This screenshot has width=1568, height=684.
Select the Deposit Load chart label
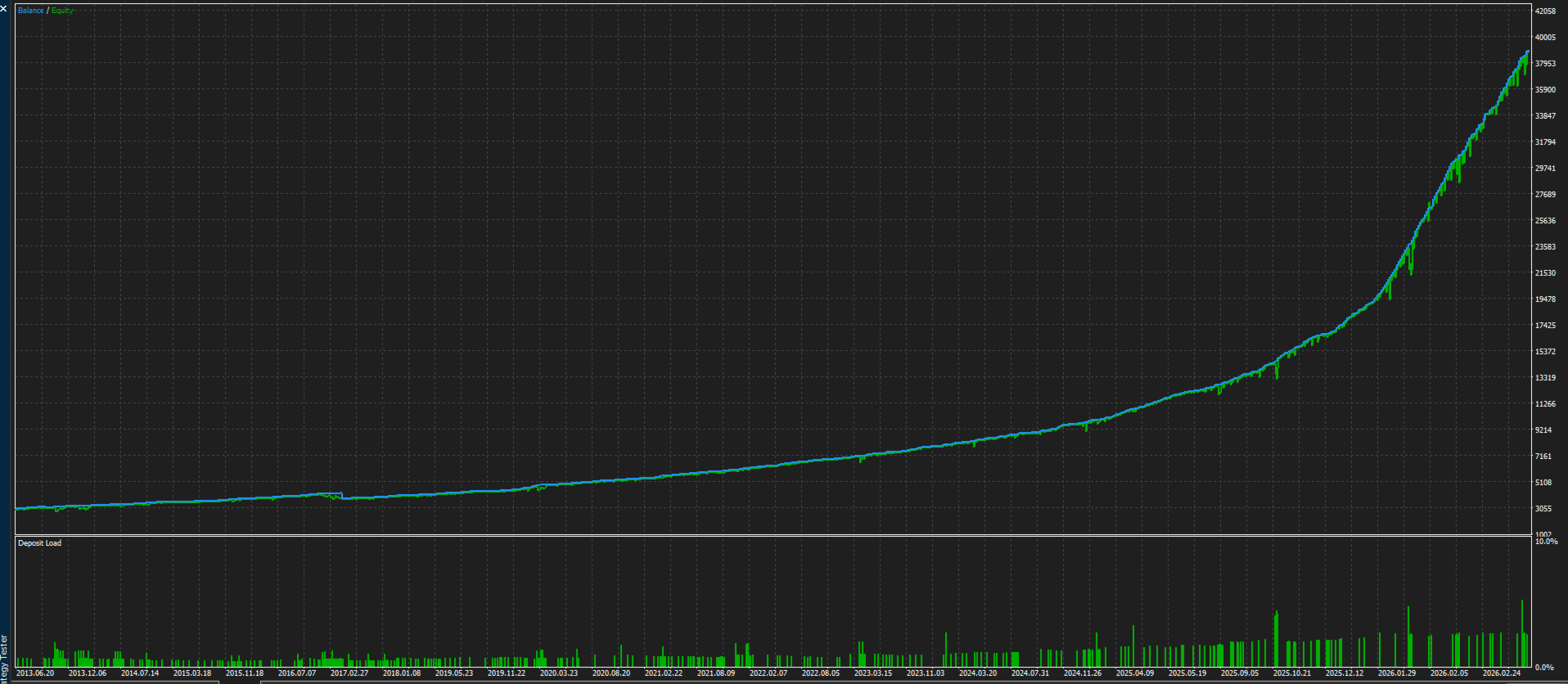pyautogui.click(x=39, y=543)
